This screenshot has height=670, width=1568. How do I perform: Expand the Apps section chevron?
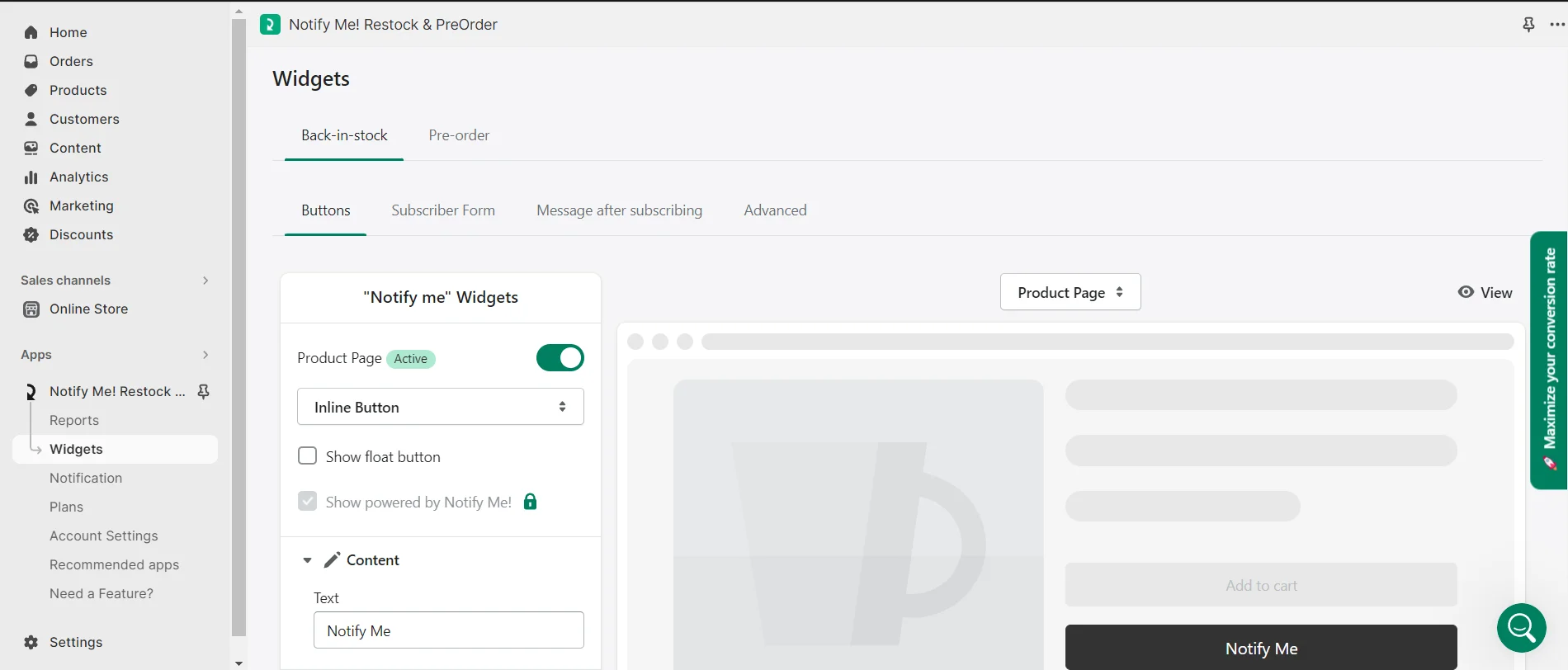(x=205, y=355)
